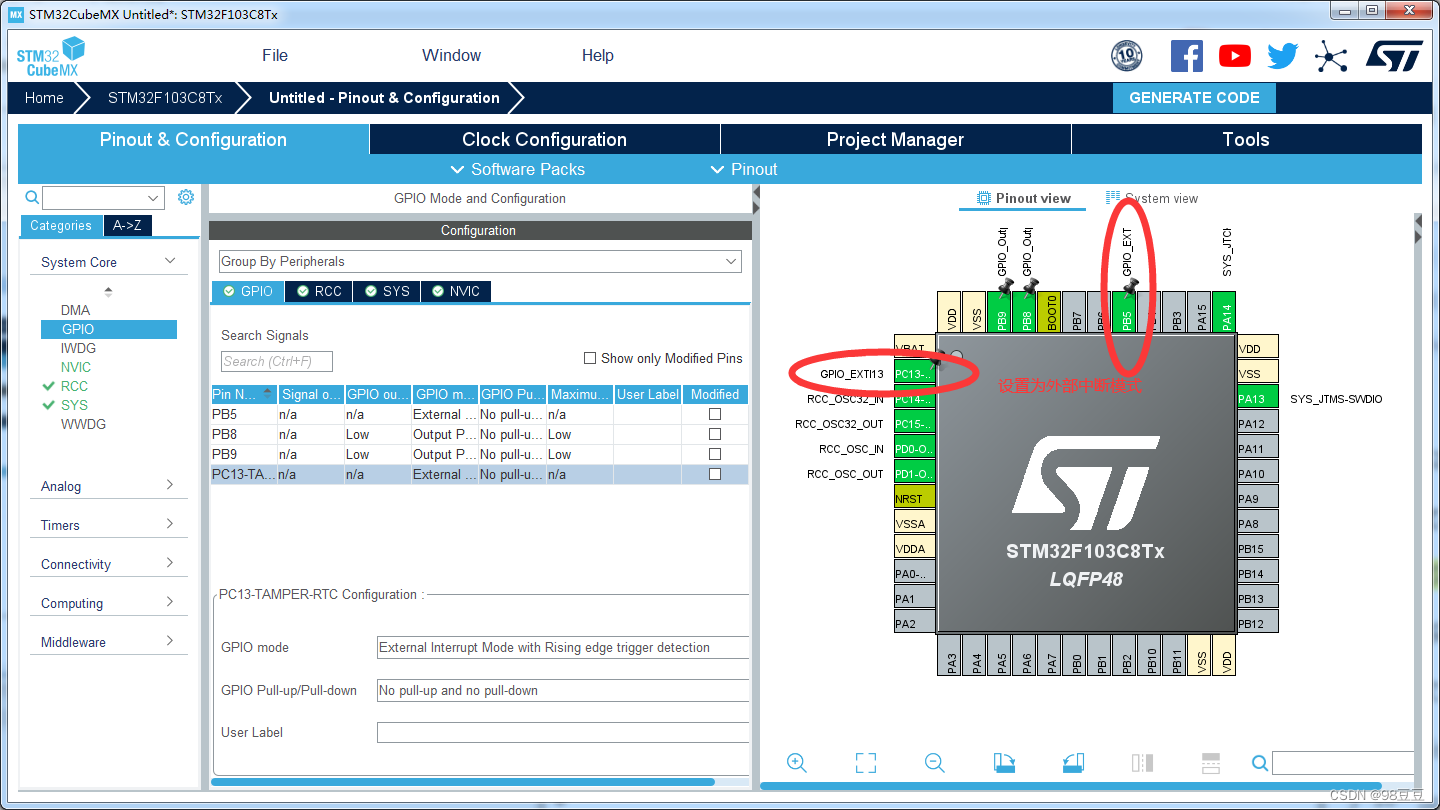Viewport: 1440px width, 810px height.
Task: Click into the User Label field
Action: 563,733
